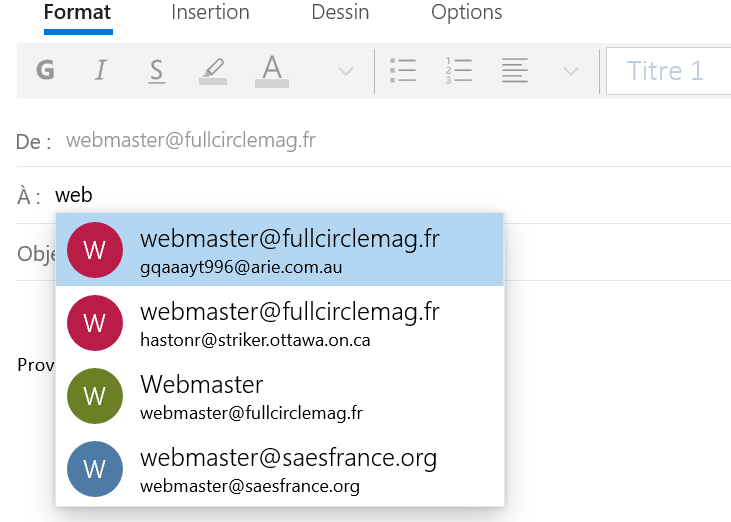This screenshot has height=522, width=731.
Task: Open the Titre 1 styles box
Action: (x=667, y=71)
